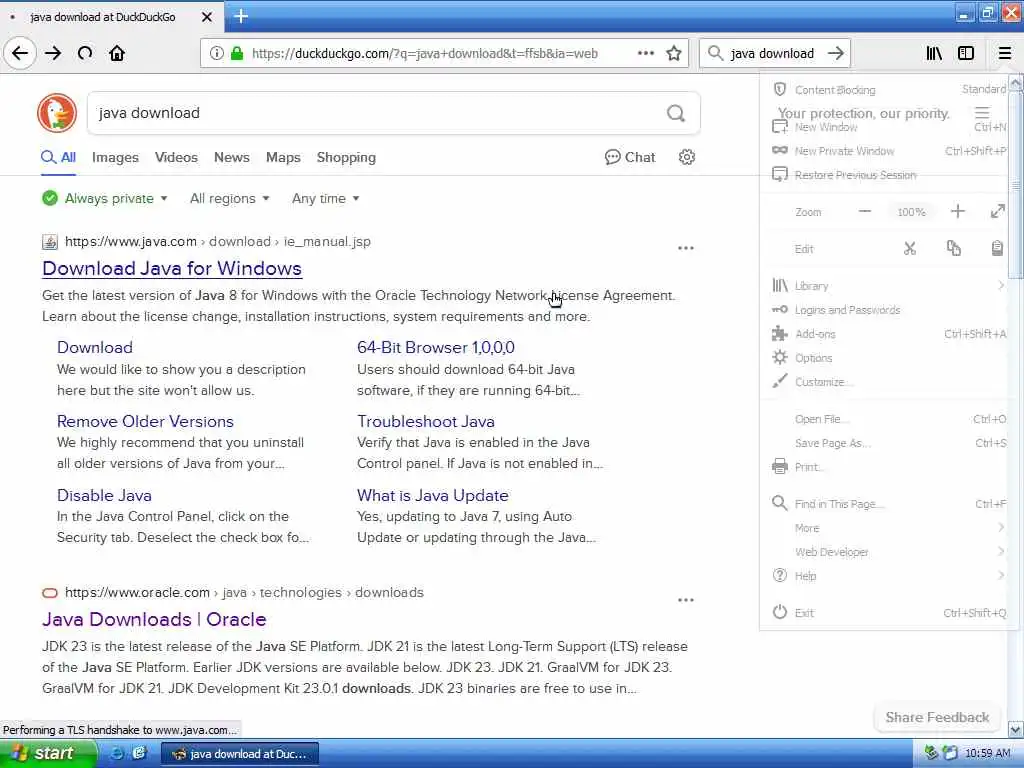Screen dimensions: 1024x768
Task: Switch to the Videos tab
Action: pos(176,157)
